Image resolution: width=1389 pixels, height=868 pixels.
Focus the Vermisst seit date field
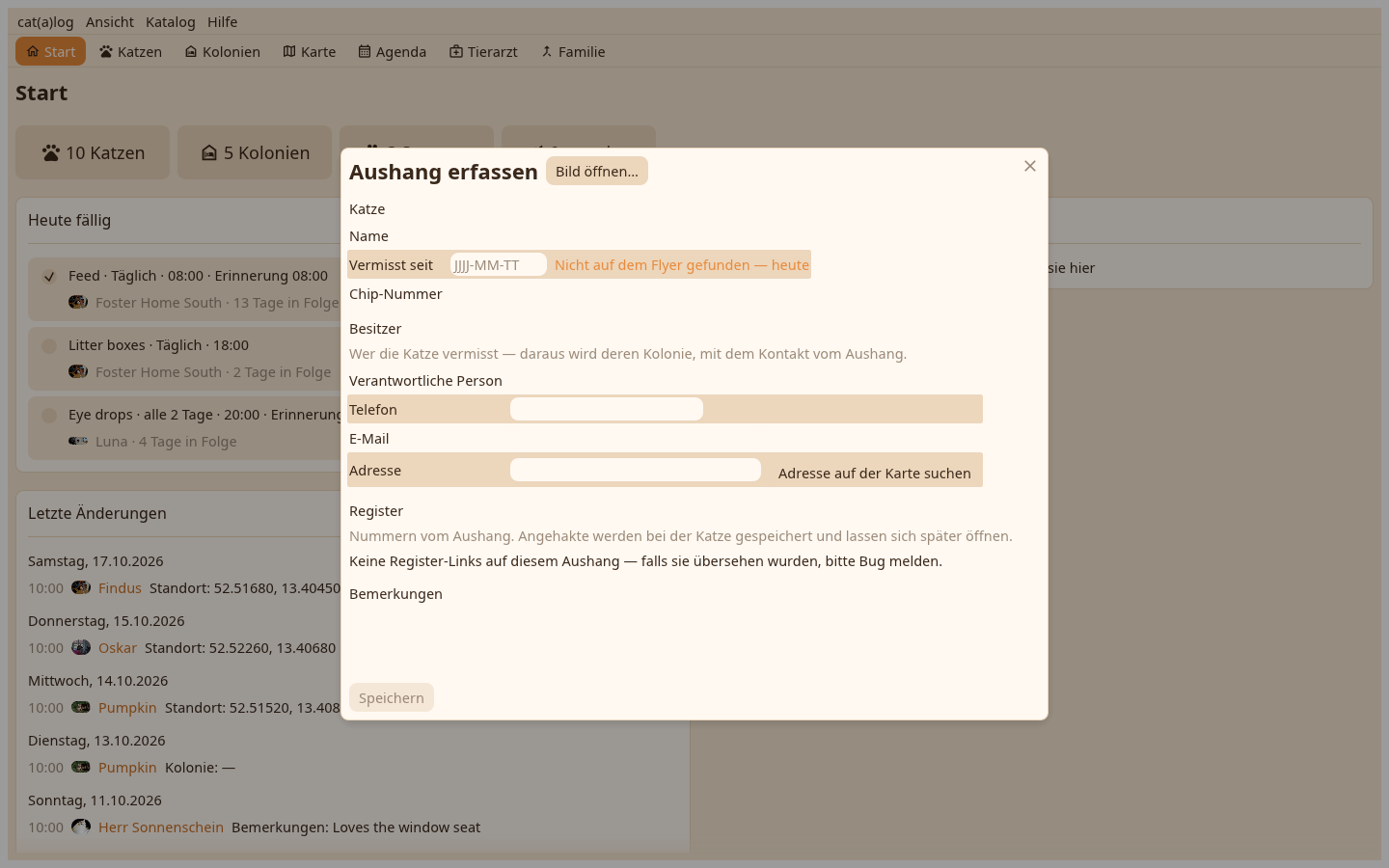[x=499, y=265]
